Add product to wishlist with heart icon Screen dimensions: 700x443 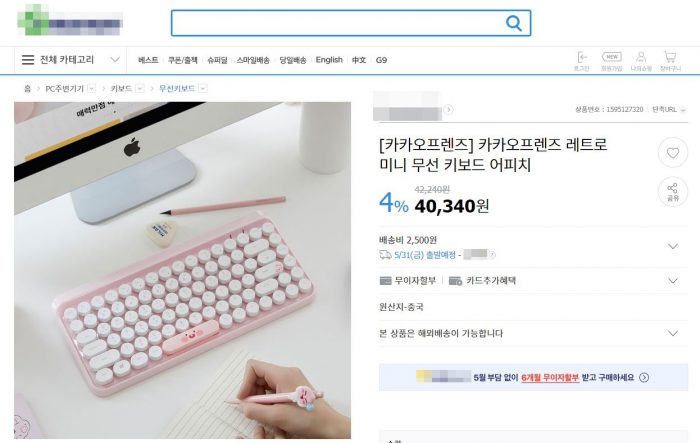click(673, 153)
